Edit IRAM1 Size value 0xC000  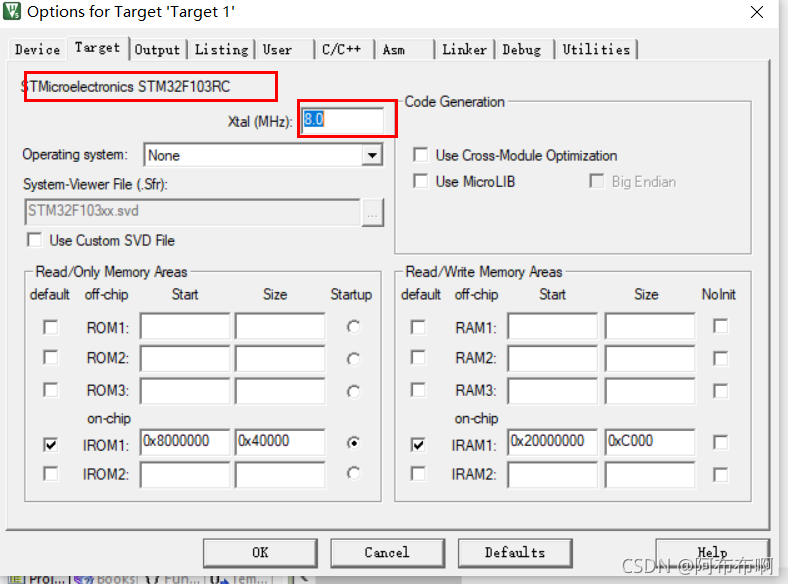click(650, 442)
